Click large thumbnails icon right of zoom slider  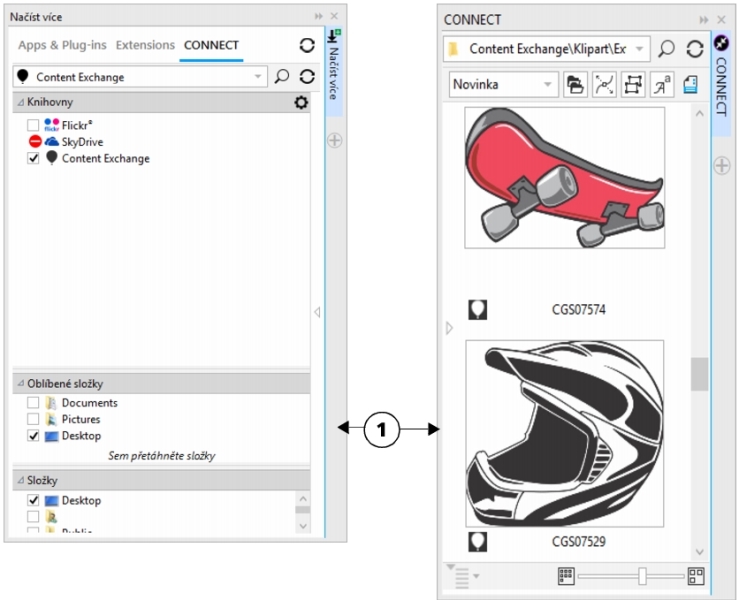[x=696, y=576]
